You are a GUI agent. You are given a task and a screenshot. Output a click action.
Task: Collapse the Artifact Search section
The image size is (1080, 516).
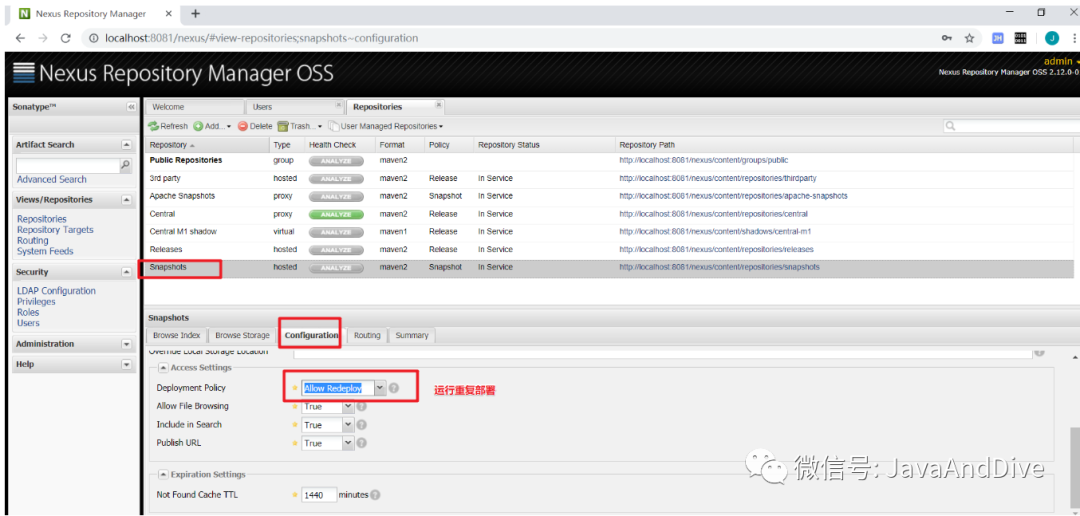126,145
